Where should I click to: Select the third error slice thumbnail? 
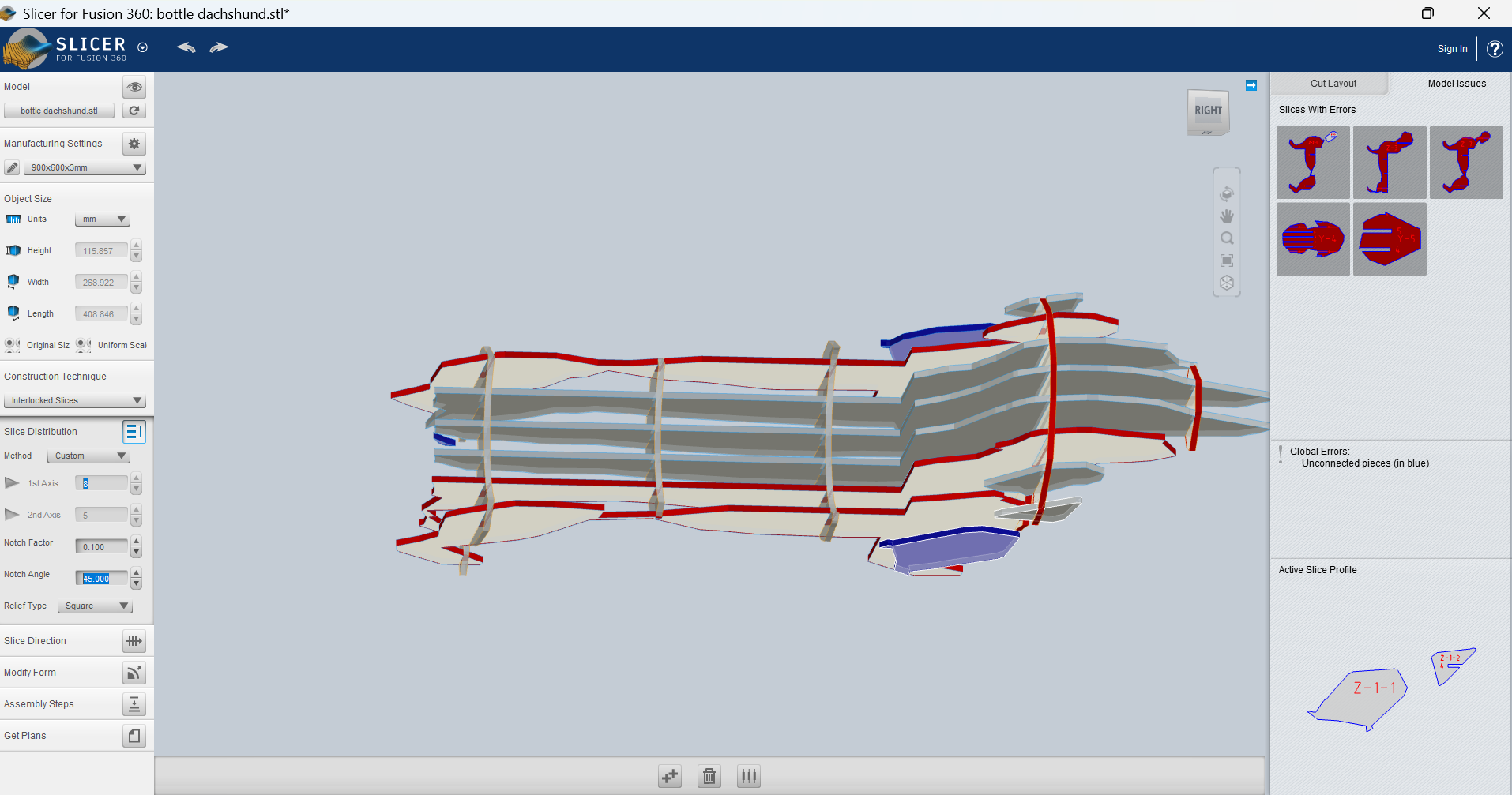point(1466,162)
